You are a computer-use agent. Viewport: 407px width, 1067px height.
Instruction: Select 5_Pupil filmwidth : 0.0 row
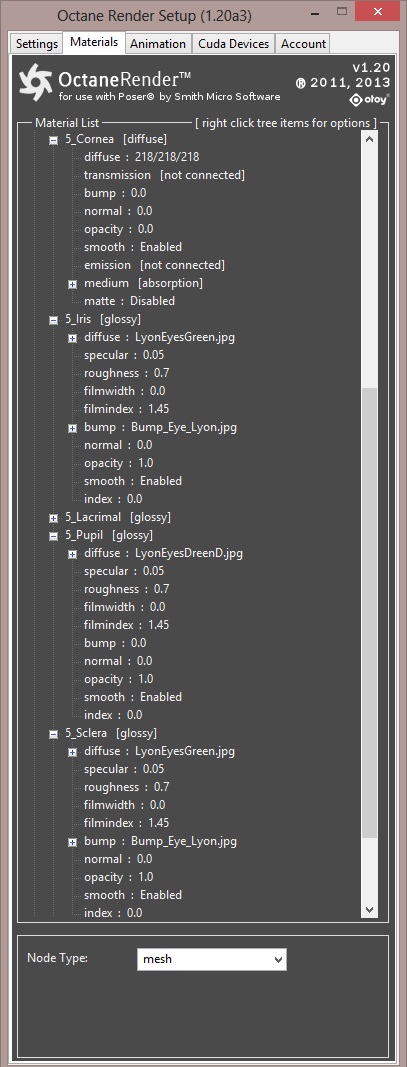(124, 607)
